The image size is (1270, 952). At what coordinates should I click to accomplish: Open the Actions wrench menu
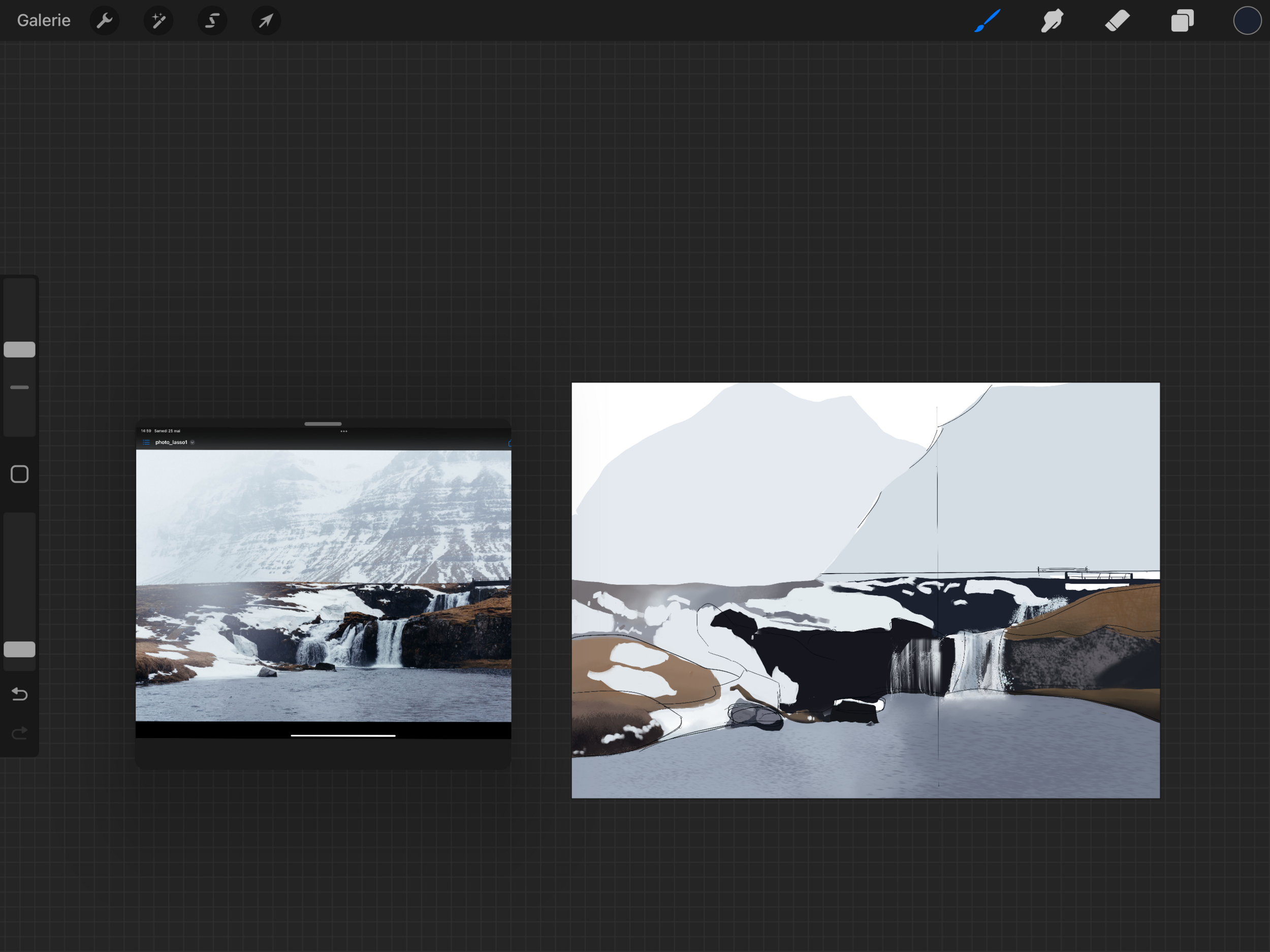(x=105, y=21)
